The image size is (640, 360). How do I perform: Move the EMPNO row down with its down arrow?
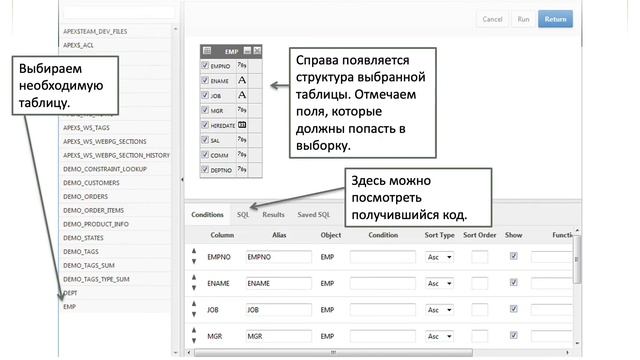[194, 262]
